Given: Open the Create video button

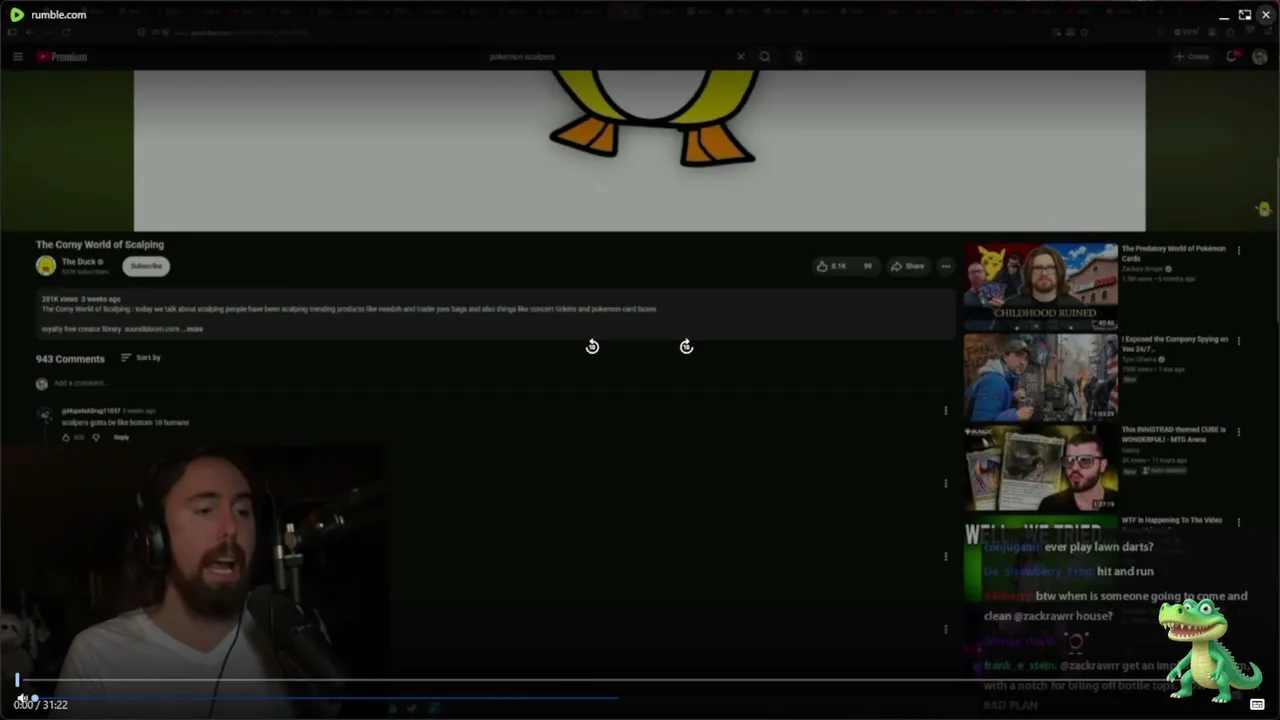Looking at the screenshot, I should [x=1192, y=57].
